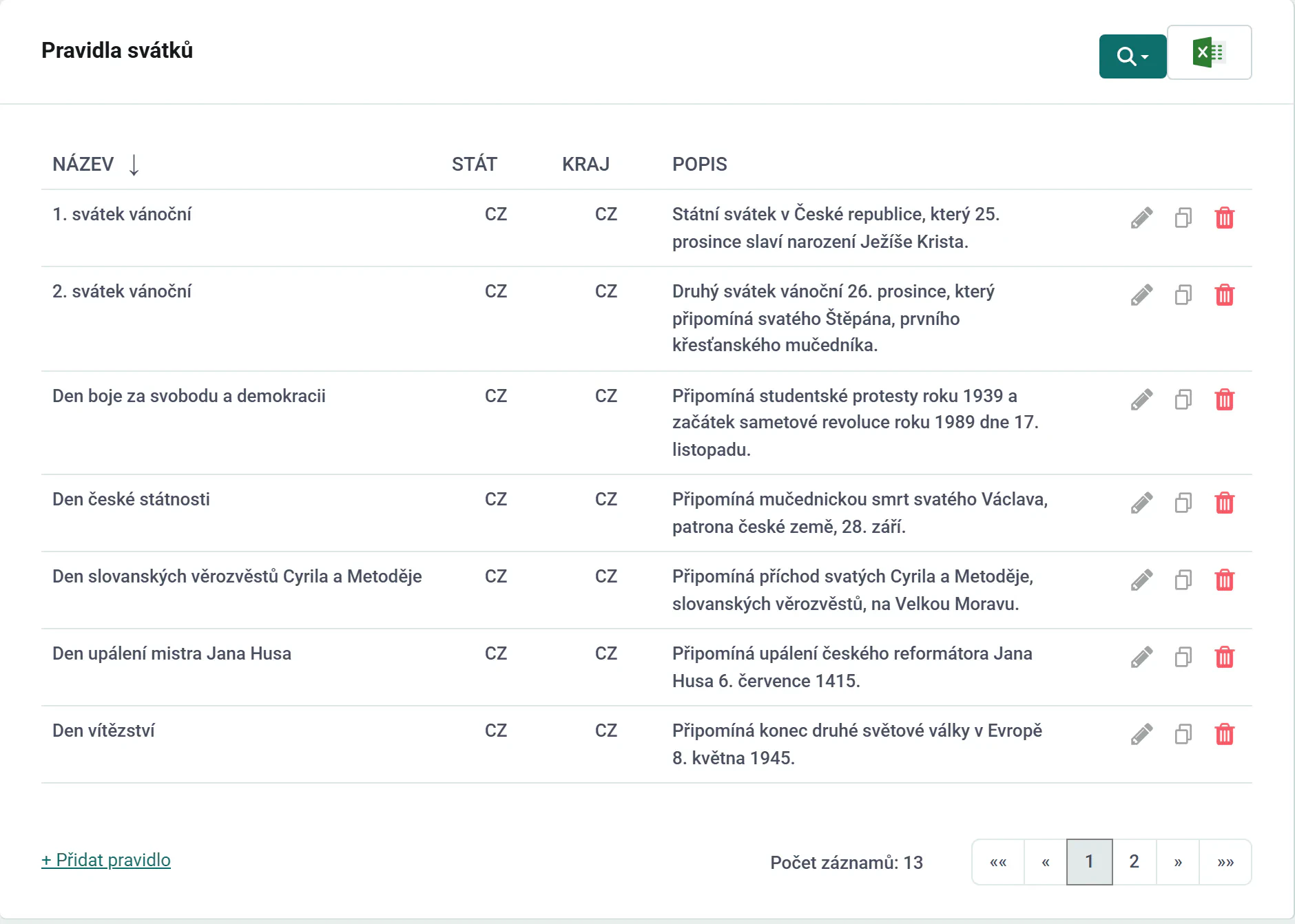Copy the 2. svátek vánoční rule
This screenshot has width=1295, height=924.
click(1183, 295)
